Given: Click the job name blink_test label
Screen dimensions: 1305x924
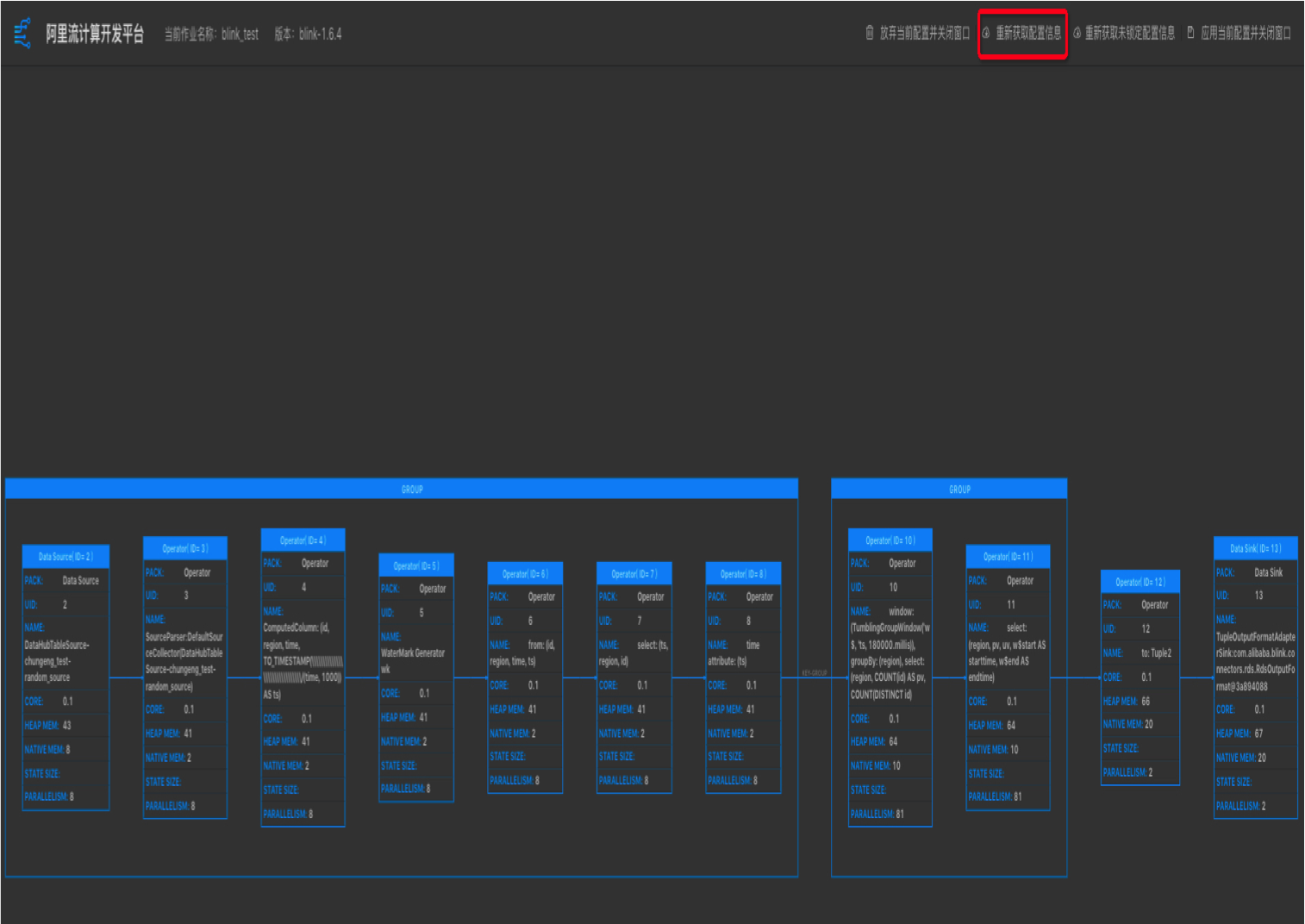Looking at the screenshot, I should 212,34.
